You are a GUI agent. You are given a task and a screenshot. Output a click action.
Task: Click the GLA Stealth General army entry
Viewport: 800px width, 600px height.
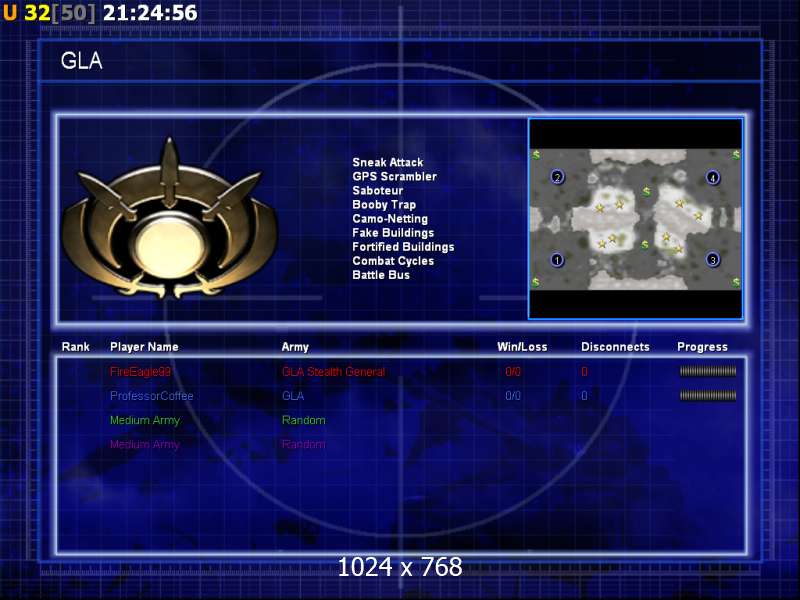[334, 372]
